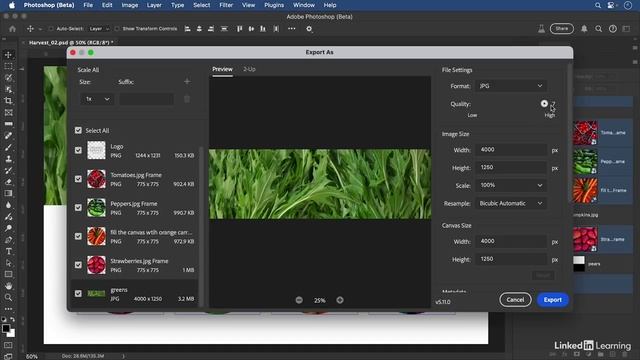Select the Frame tool
Image resolution: width=640 pixels, height=360 pixels.
click(9, 112)
